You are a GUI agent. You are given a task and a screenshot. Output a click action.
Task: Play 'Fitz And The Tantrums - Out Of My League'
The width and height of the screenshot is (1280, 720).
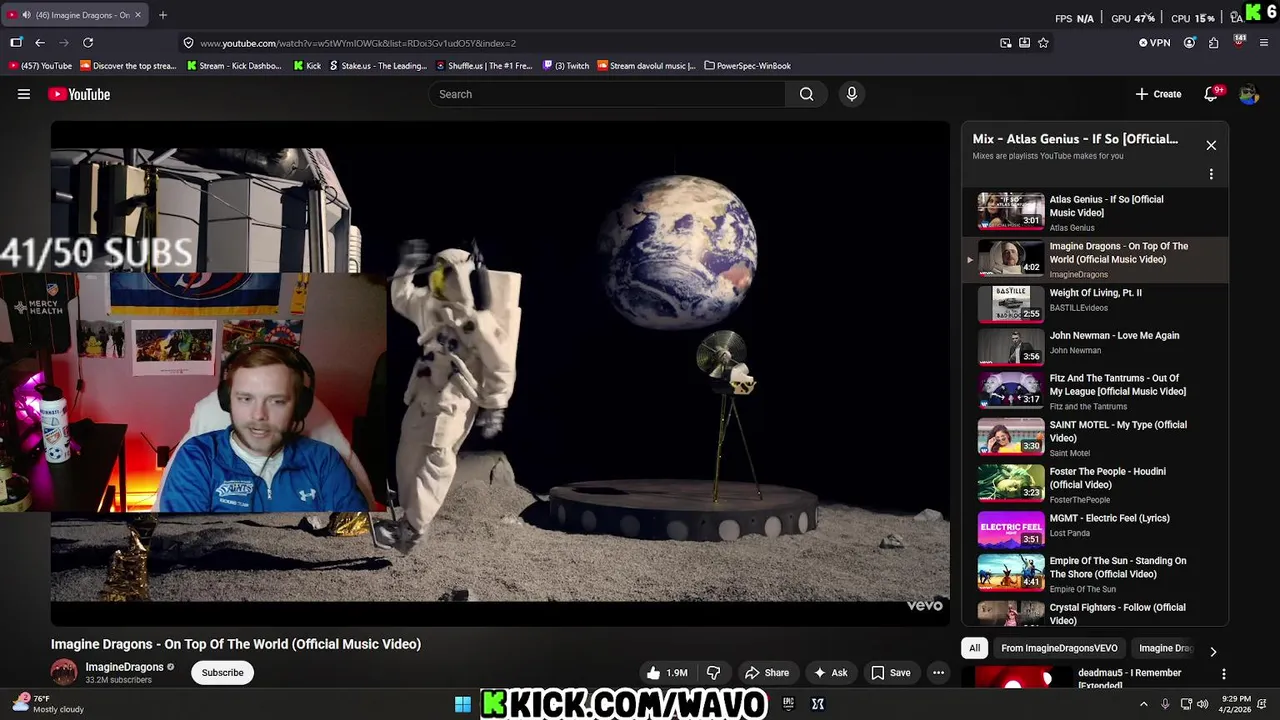1095,391
